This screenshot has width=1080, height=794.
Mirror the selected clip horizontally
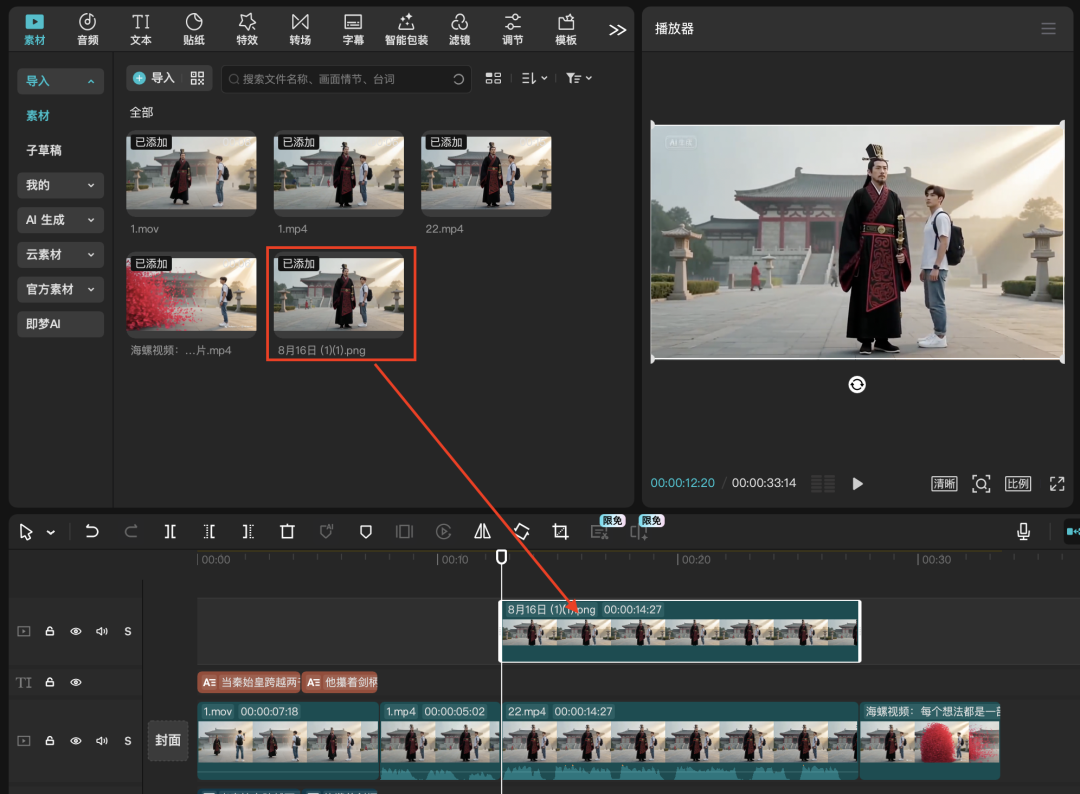click(x=482, y=532)
